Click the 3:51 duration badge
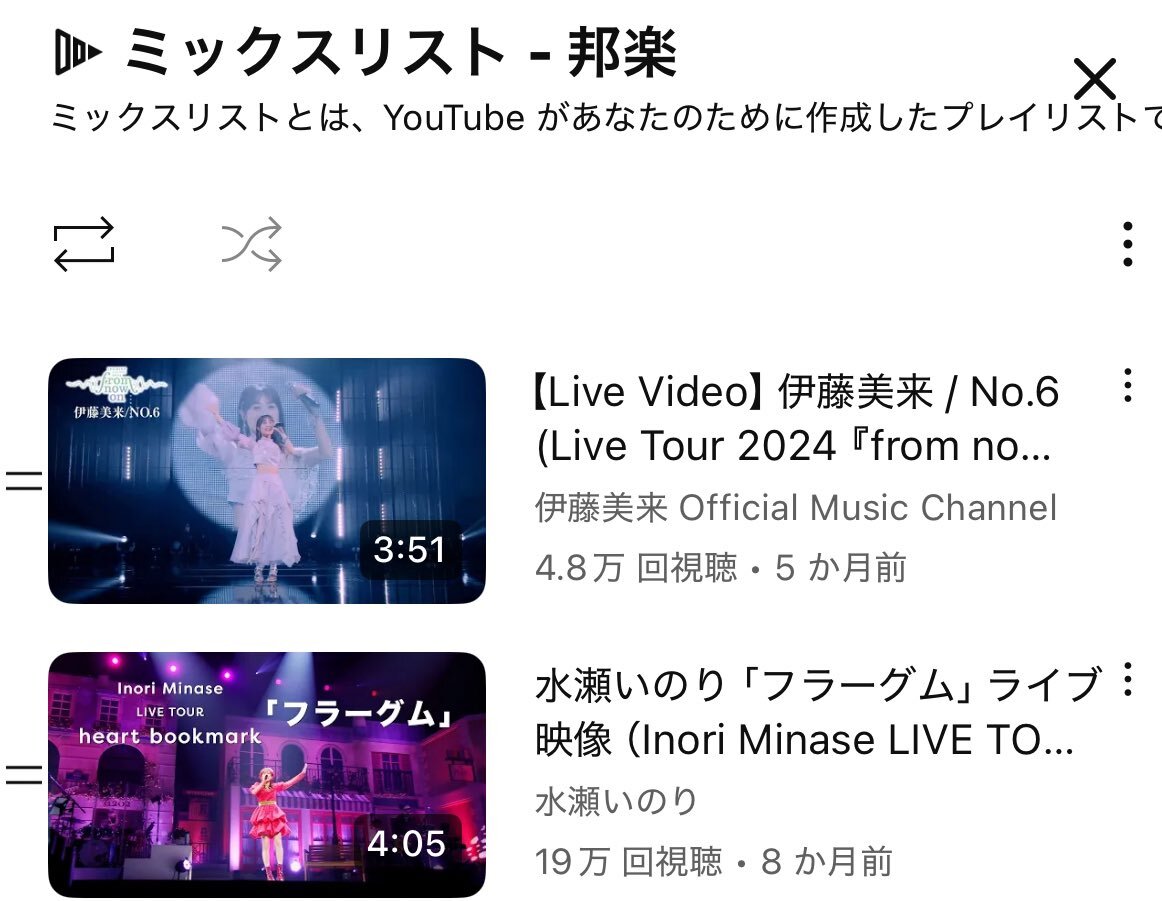Viewport: 1162px width, 901px height. point(410,550)
